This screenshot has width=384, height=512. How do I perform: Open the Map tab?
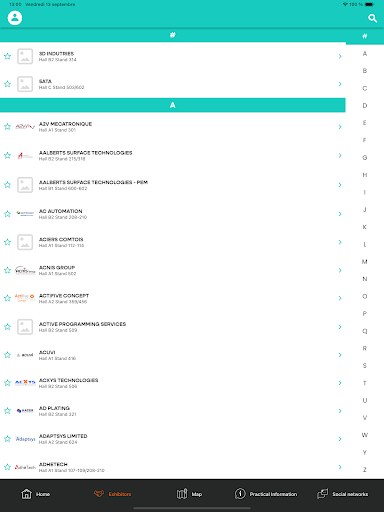click(189, 494)
